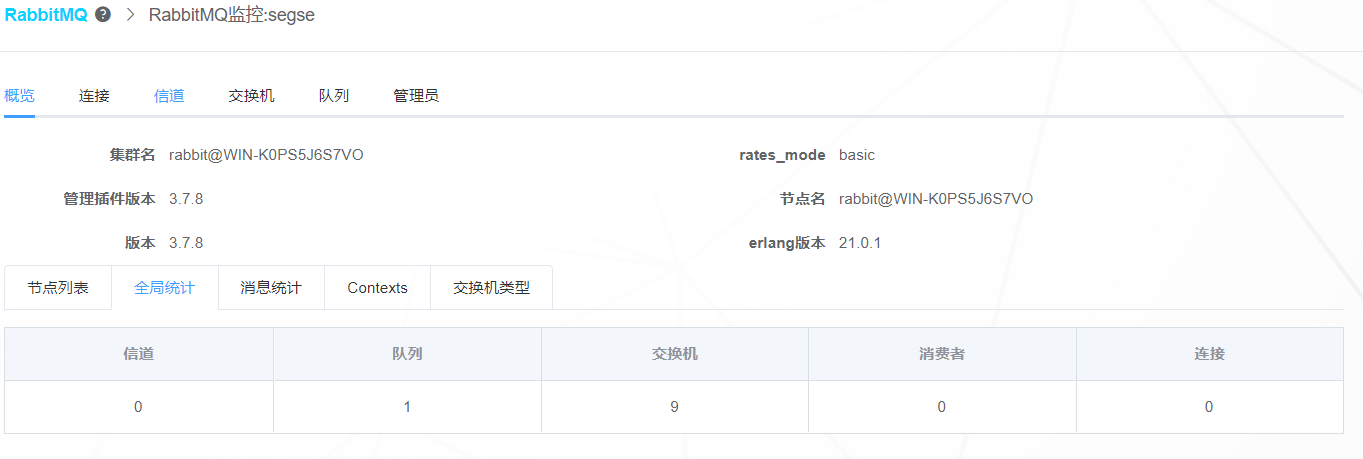Screen dimensions: 1363x459
Task: Open the help question-mark icon beside RabbitMQ
Action: click(103, 16)
